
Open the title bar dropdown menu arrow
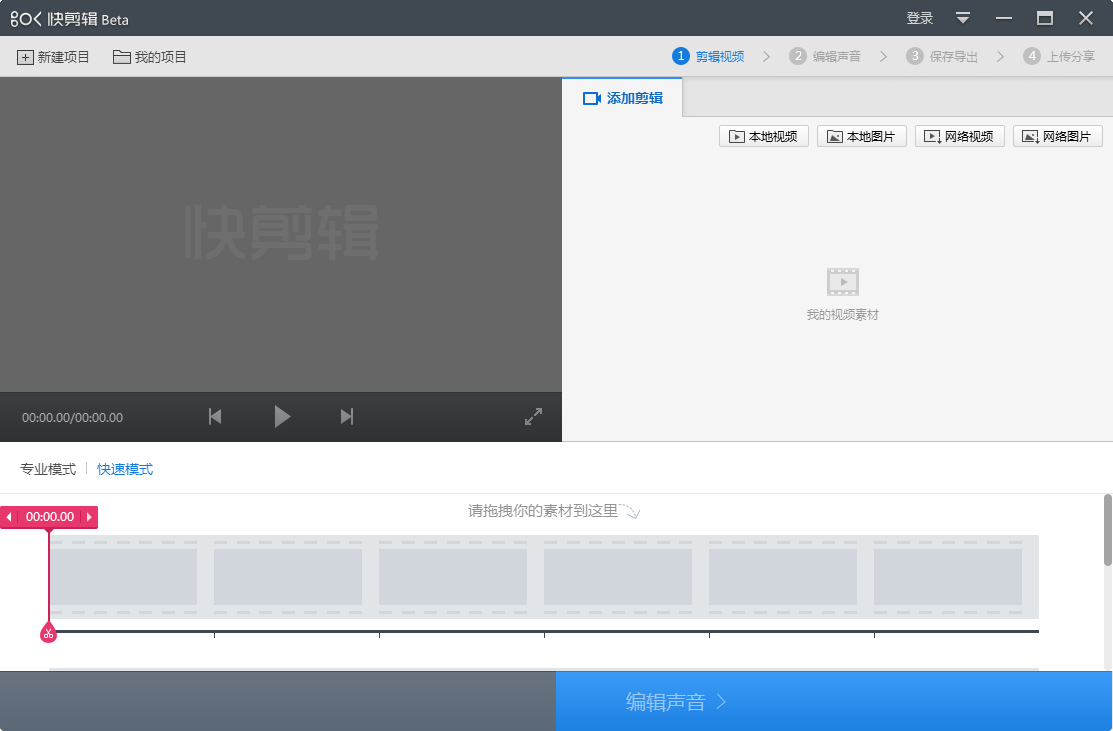coord(963,18)
